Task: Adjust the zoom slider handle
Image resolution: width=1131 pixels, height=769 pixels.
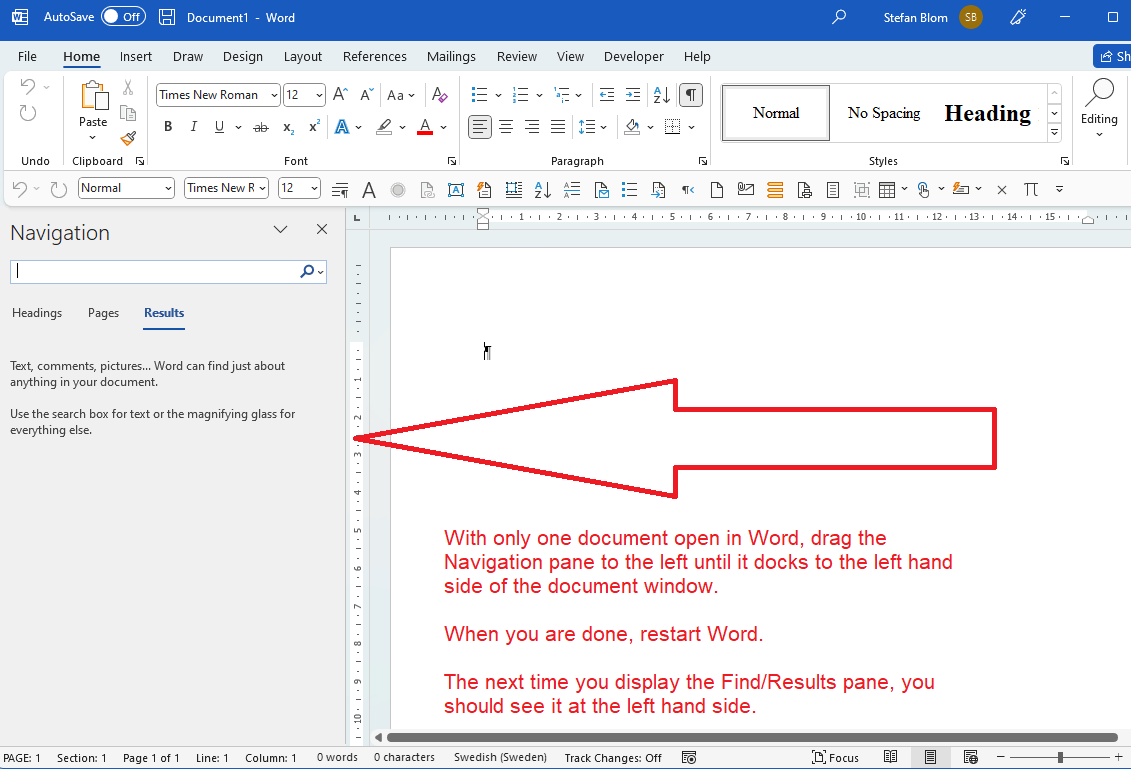Action: point(1060,757)
